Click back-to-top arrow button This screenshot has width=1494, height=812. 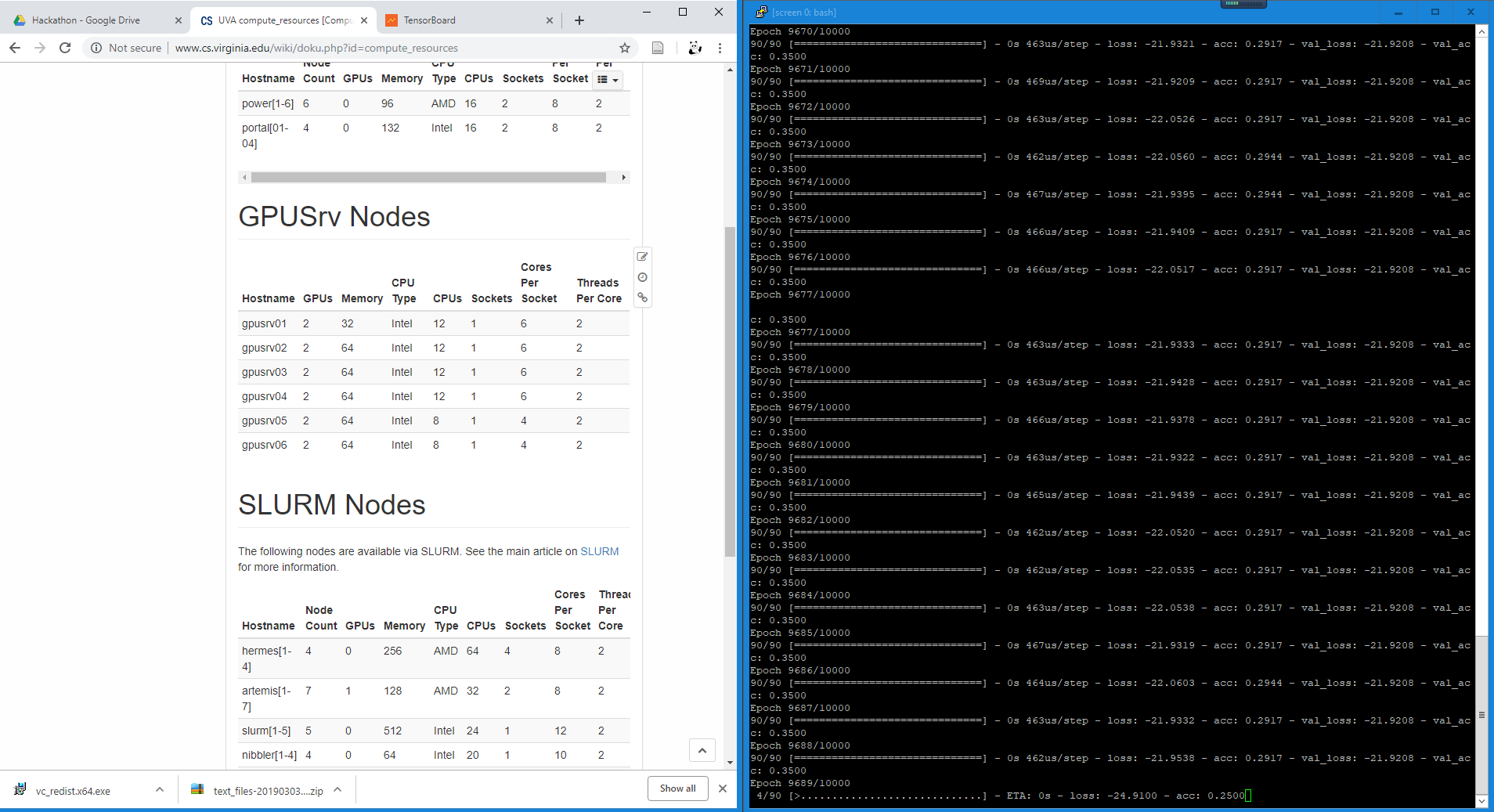(702, 750)
